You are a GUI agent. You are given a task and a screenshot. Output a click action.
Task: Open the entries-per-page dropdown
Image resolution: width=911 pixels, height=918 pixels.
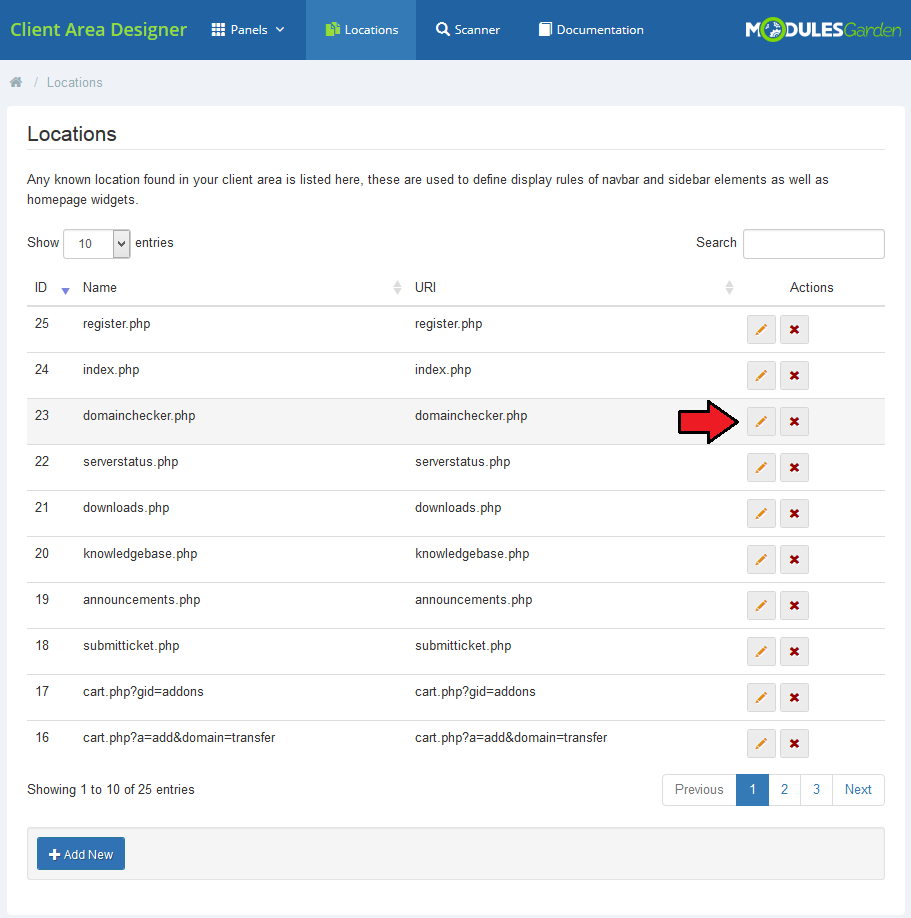(97, 244)
